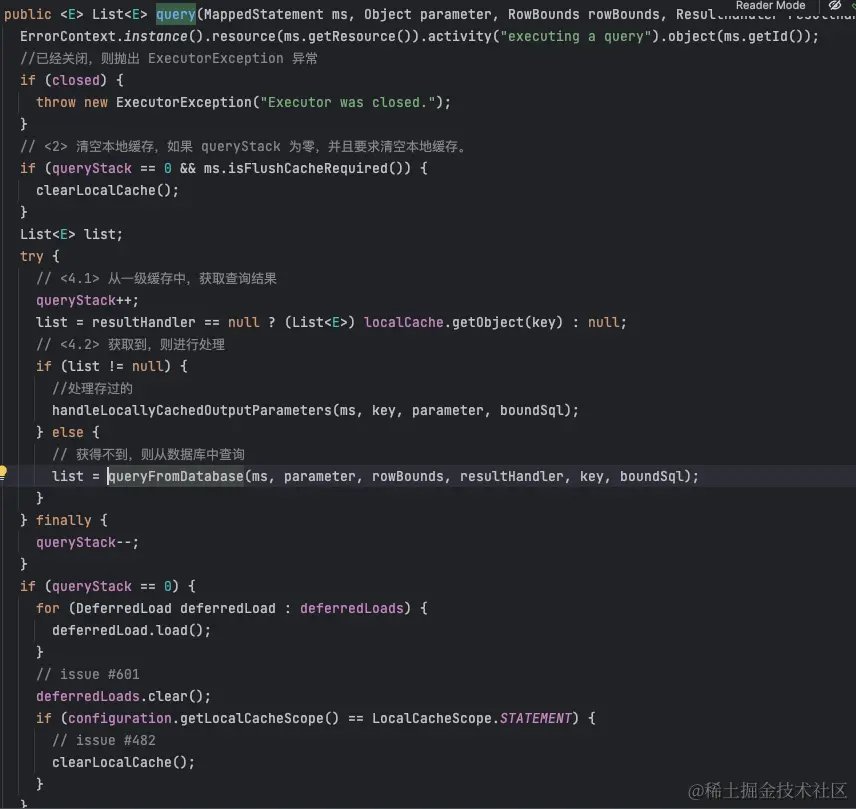Click the queryStack++ statement
The width and height of the screenshot is (856, 809).
[x=87, y=300]
